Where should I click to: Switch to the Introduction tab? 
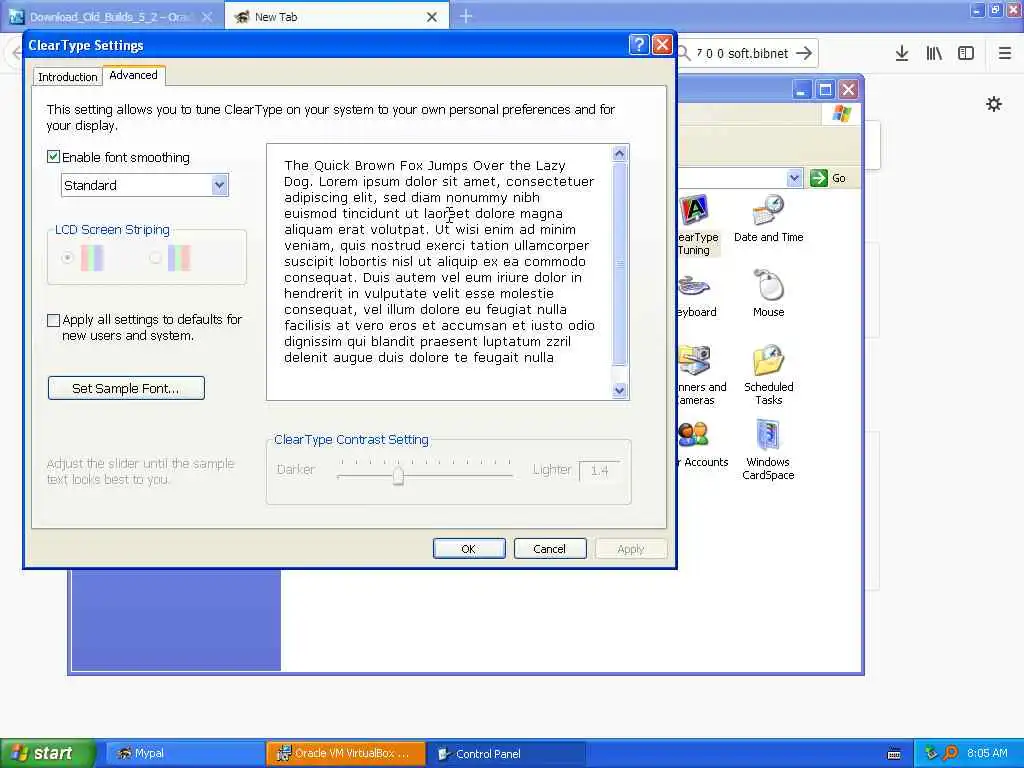(x=67, y=77)
